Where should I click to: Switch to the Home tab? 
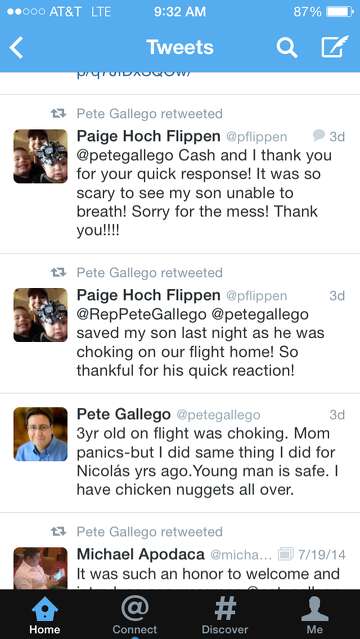click(45, 614)
